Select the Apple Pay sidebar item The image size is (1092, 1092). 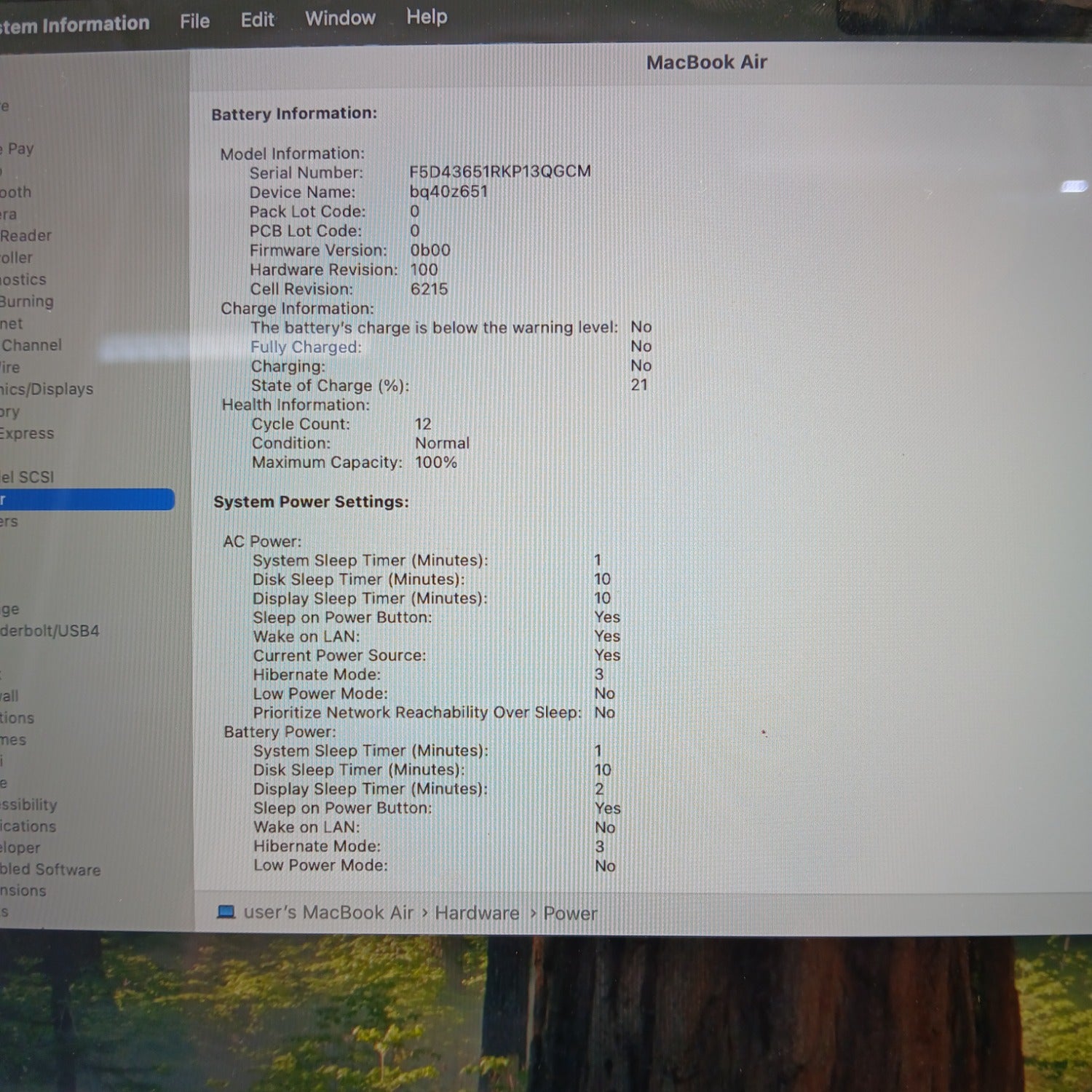click(x=17, y=149)
